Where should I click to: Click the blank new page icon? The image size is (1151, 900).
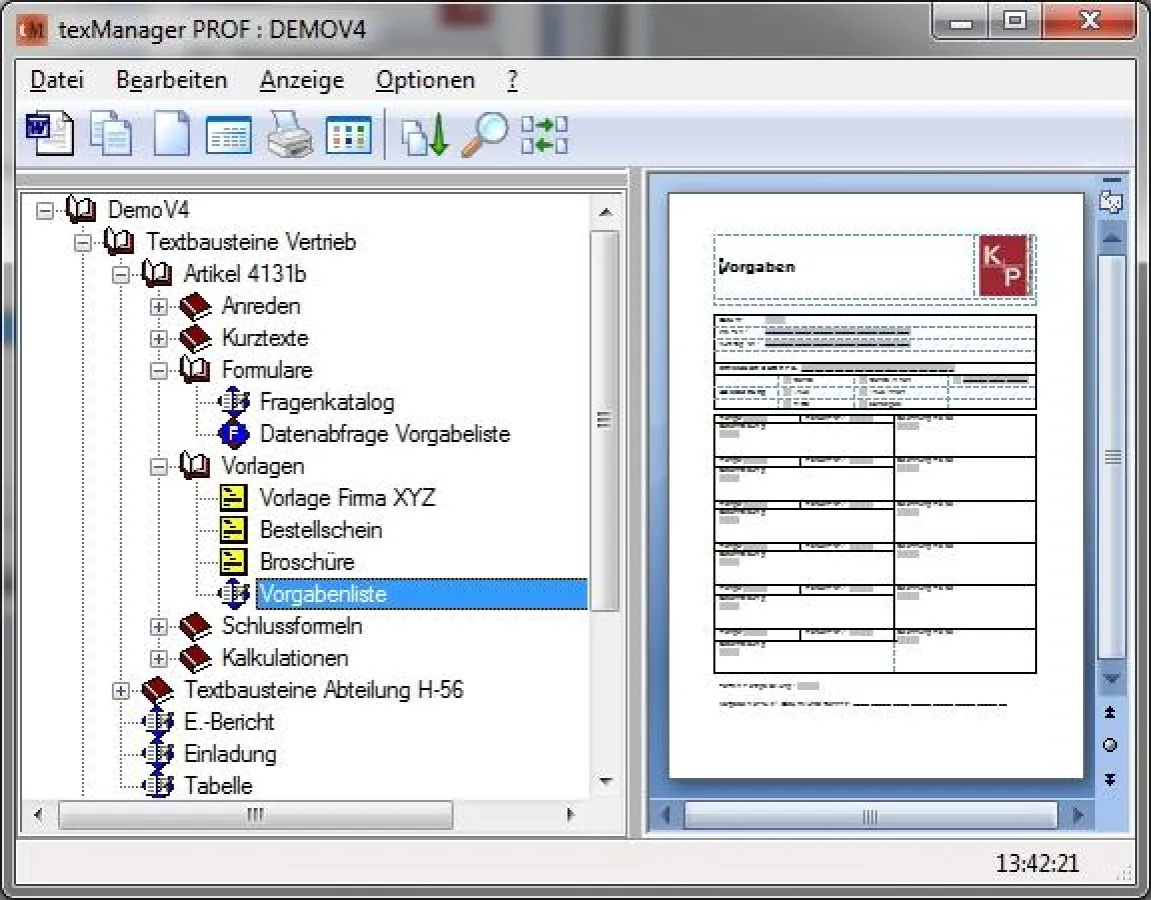[x=170, y=134]
